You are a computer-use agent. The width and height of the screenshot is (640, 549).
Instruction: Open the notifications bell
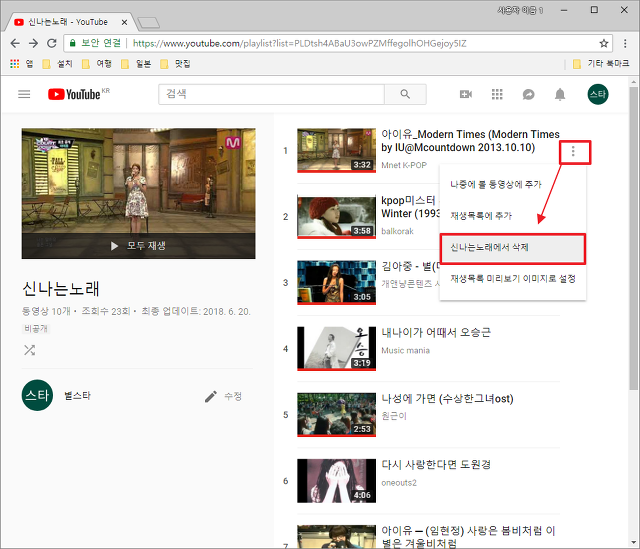point(560,94)
